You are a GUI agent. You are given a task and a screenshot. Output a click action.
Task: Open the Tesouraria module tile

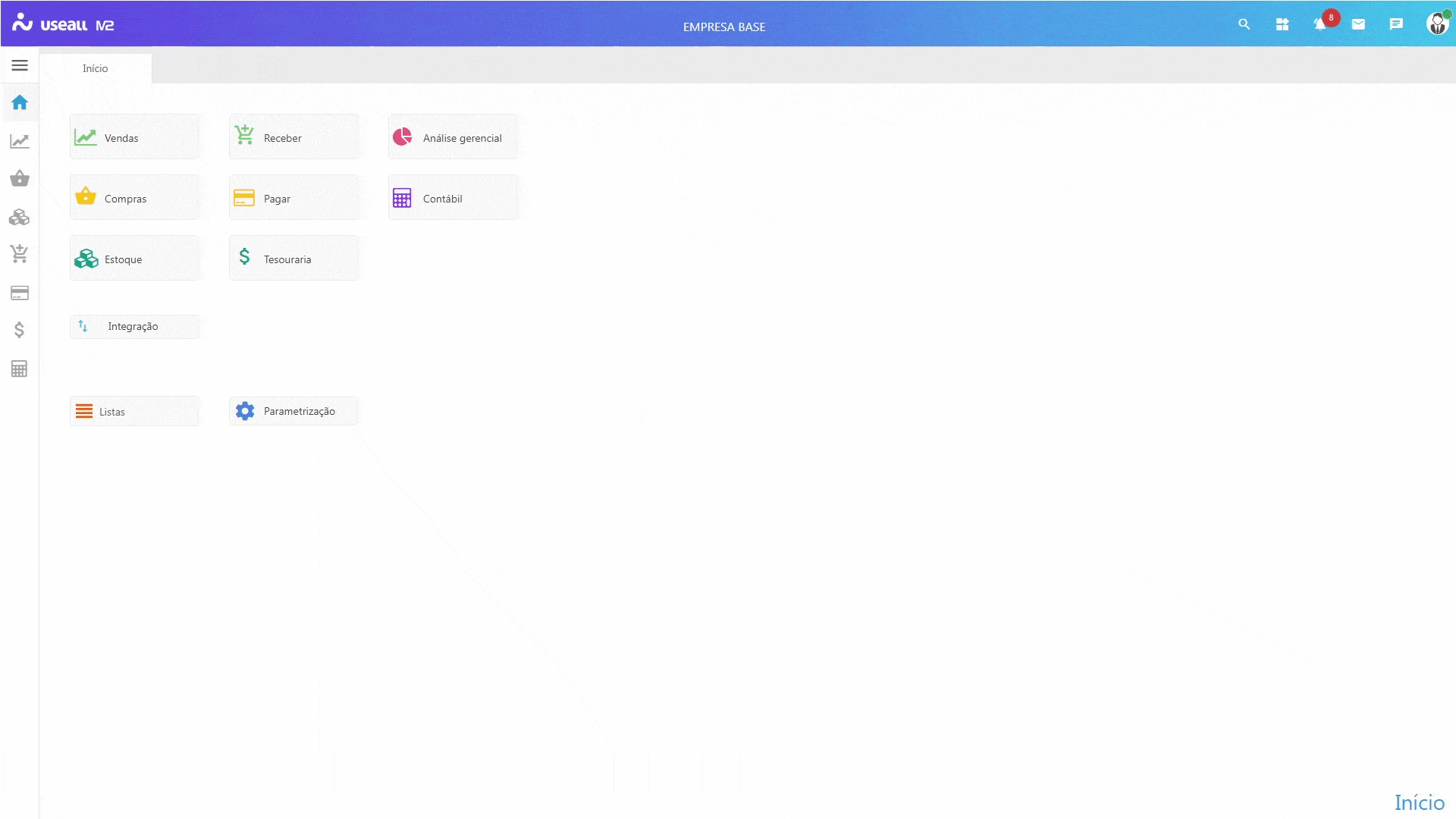[x=294, y=259]
